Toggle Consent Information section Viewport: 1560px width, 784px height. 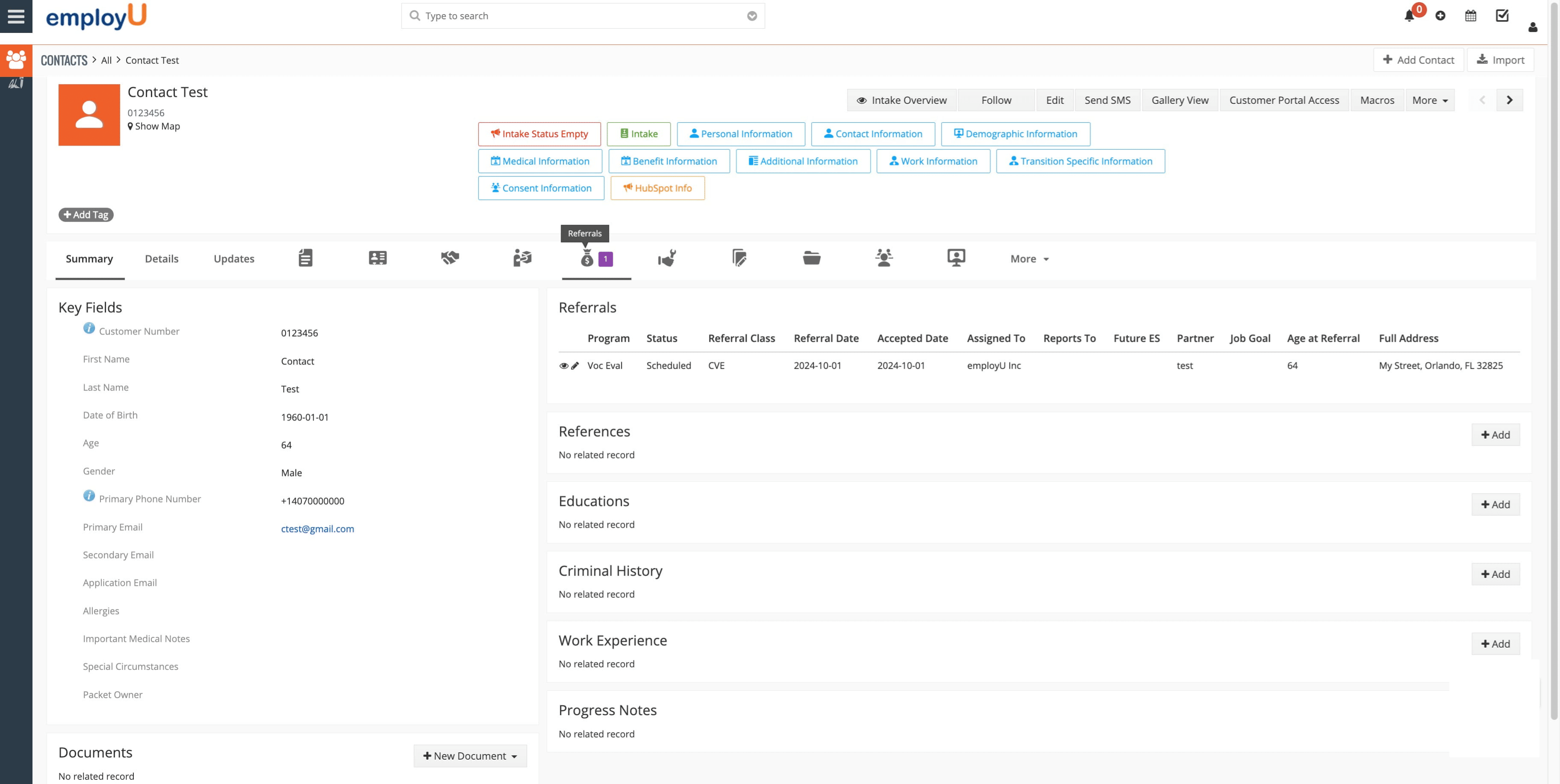(x=541, y=188)
